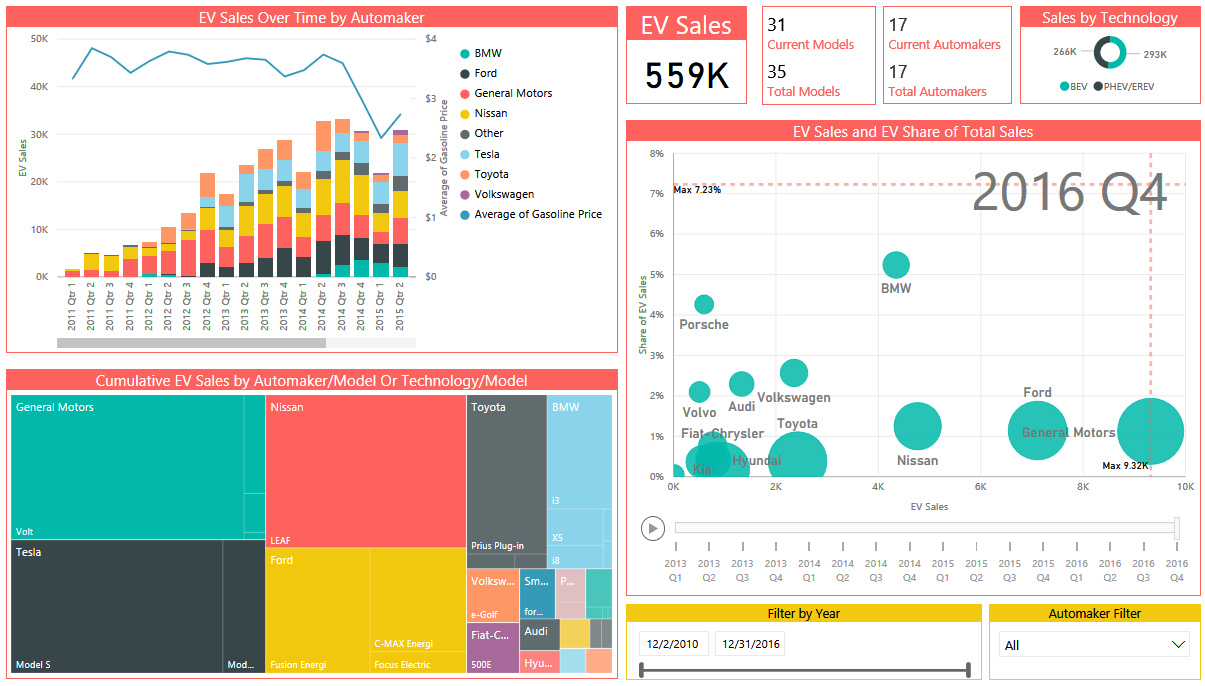1205x686 pixels.
Task: Click the 'Max 9.32K' reference label
Action: (x=1125, y=466)
